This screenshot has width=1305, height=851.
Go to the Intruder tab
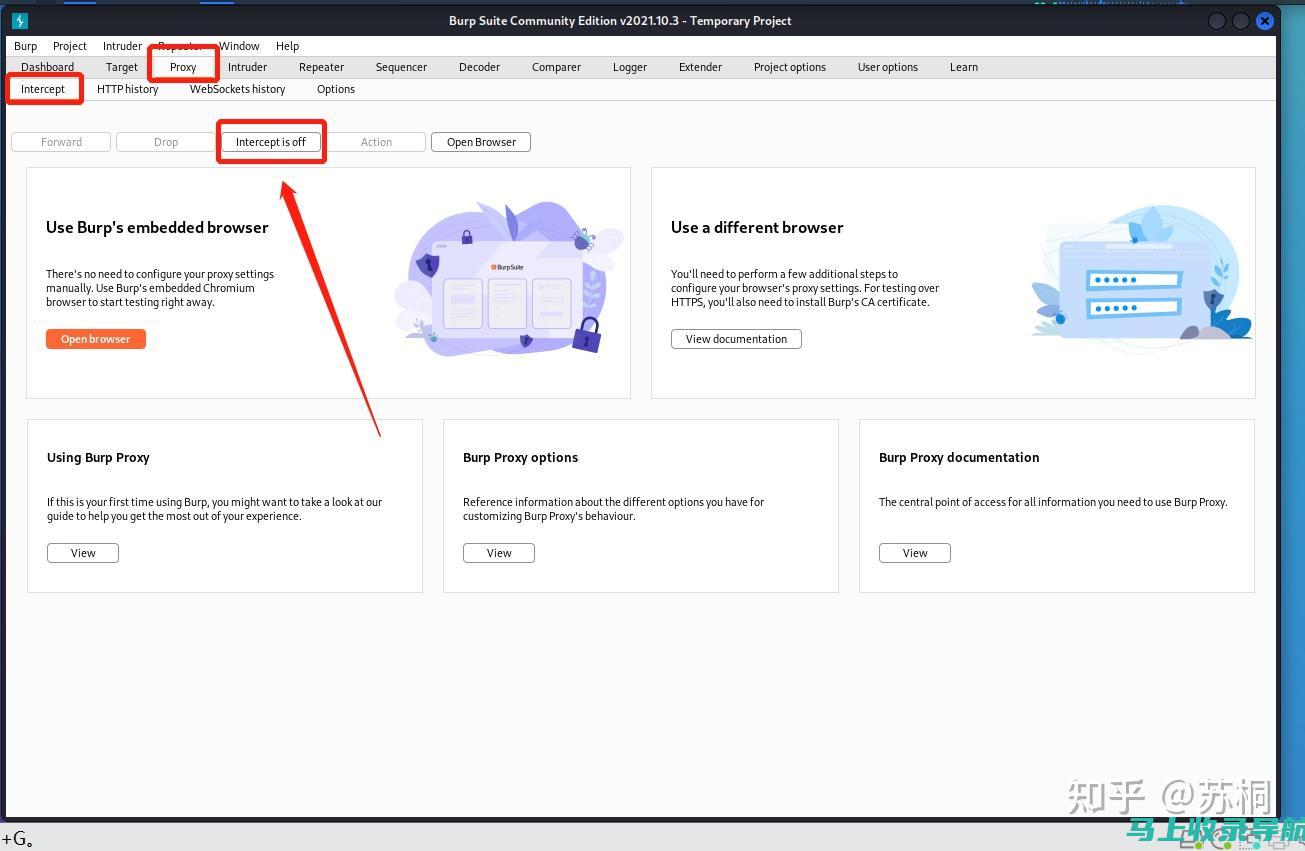pos(247,67)
